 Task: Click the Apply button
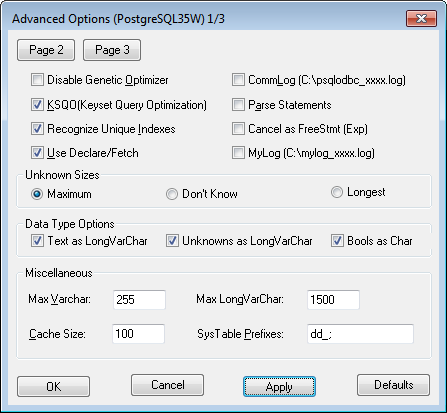pyautogui.click(x=279, y=387)
